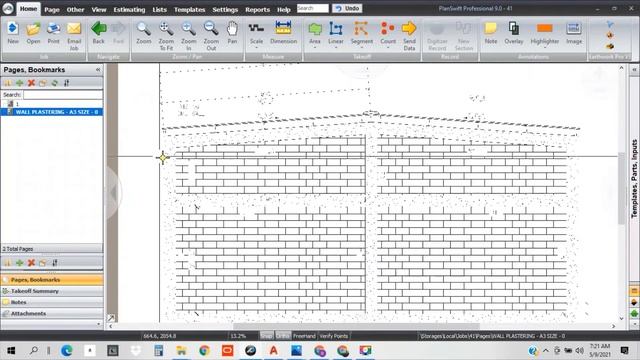Add a Note annotation
Image resolution: width=640 pixels, height=360 pixels.
click(x=491, y=33)
